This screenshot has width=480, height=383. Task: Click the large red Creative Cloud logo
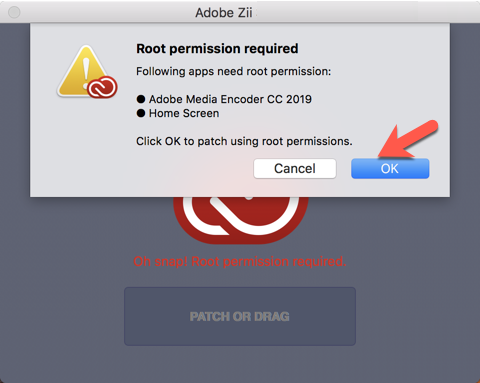pyautogui.click(x=241, y=219)
